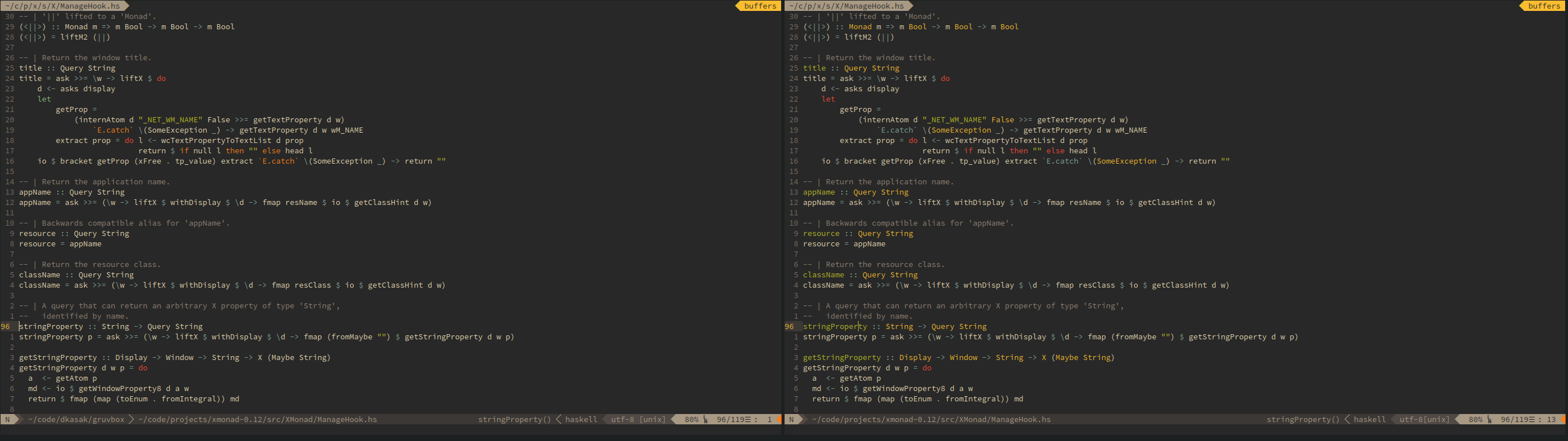Place cursor on 'title :: Query String' in left pane

tap(67, 68)
